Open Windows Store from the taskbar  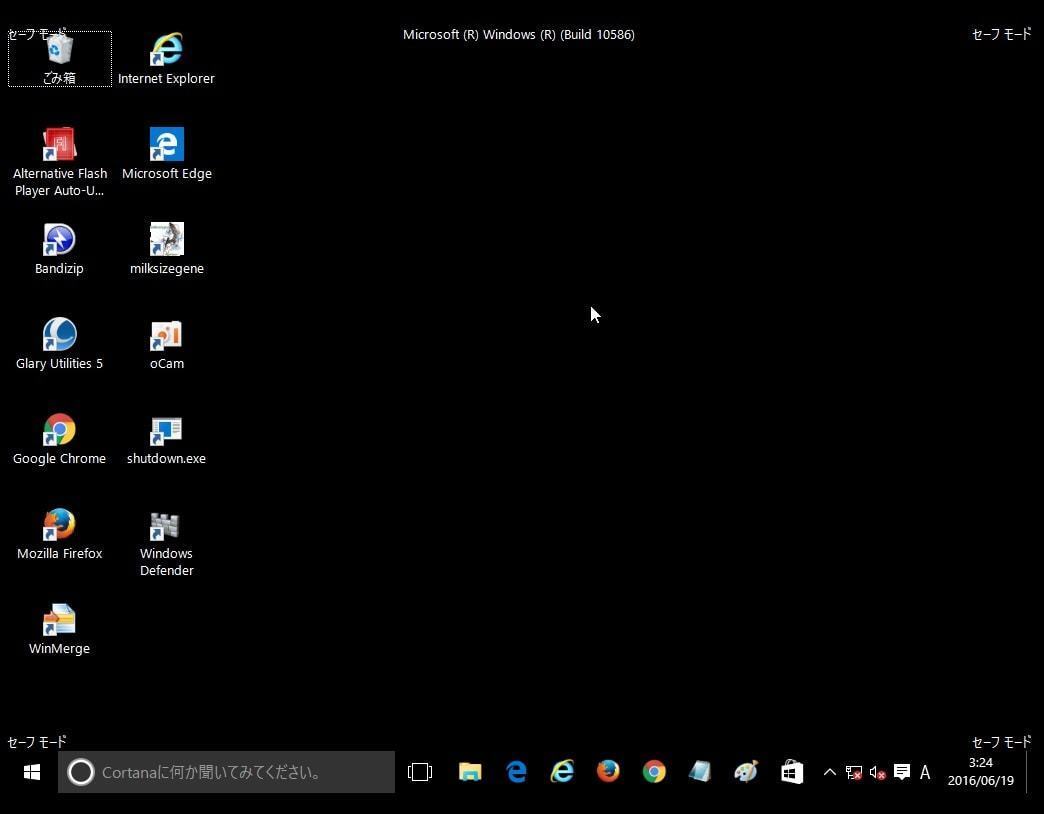(x=792, y=772)
